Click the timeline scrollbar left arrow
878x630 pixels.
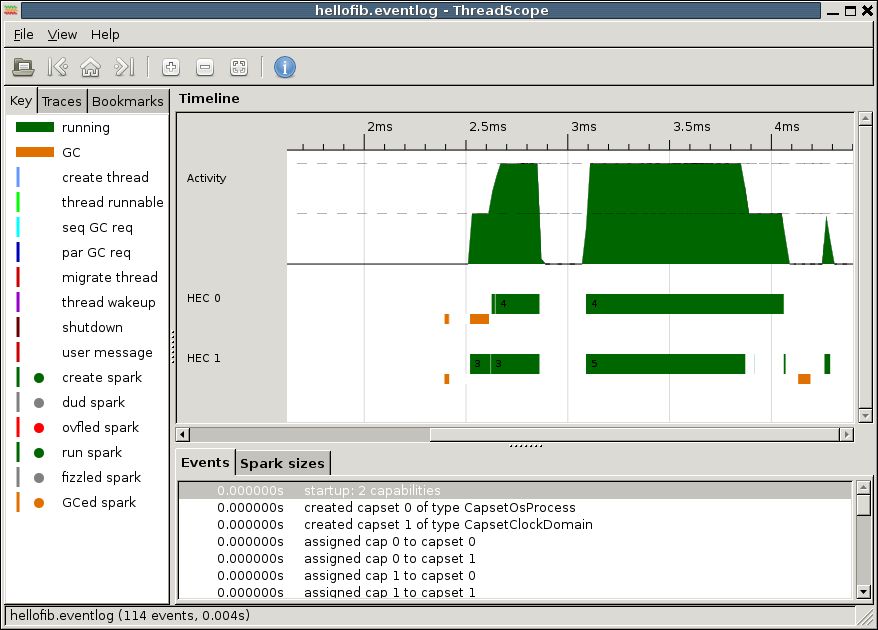click(x=183, y=434)
